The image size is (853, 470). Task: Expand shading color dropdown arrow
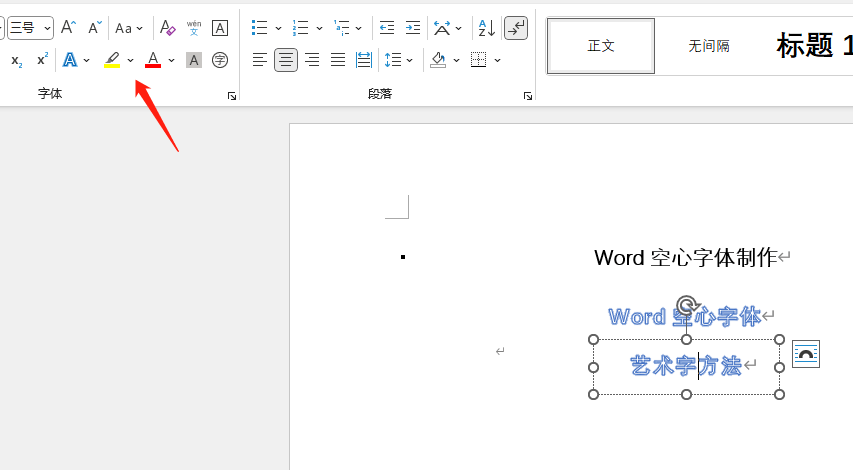(x=456, y=60)
